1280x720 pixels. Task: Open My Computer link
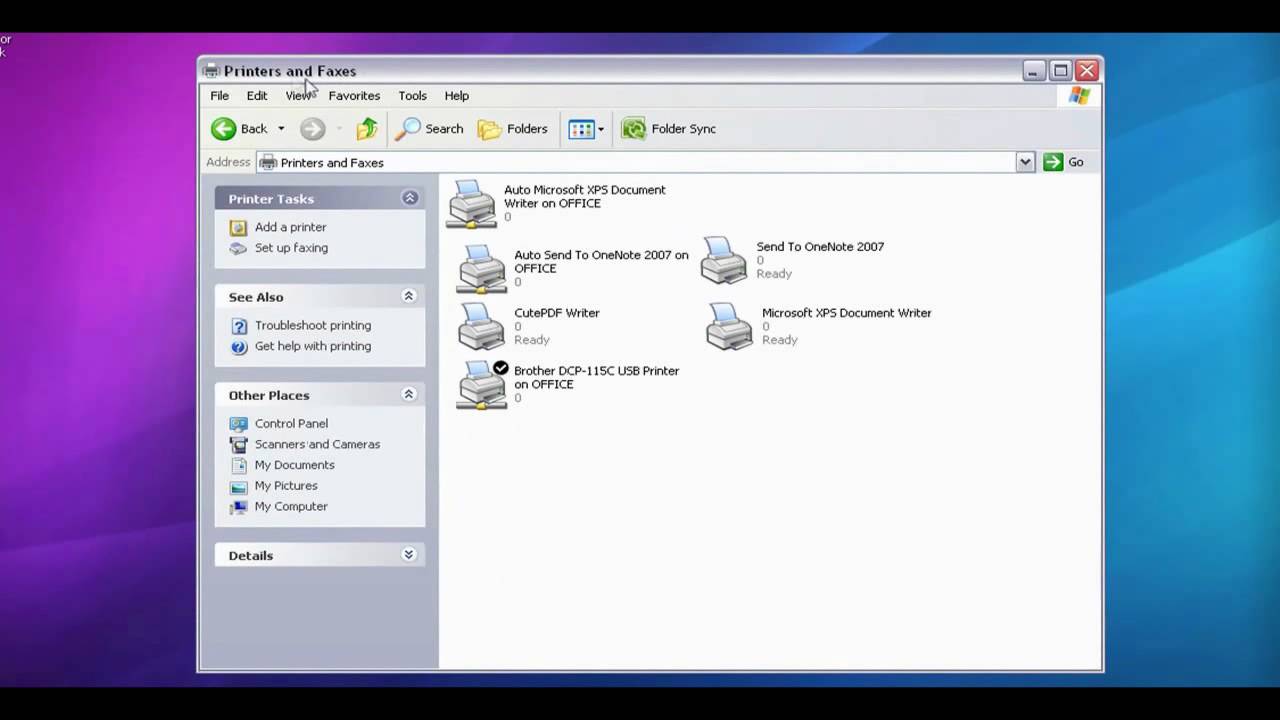pyautogui.click(x=291, y=506)
